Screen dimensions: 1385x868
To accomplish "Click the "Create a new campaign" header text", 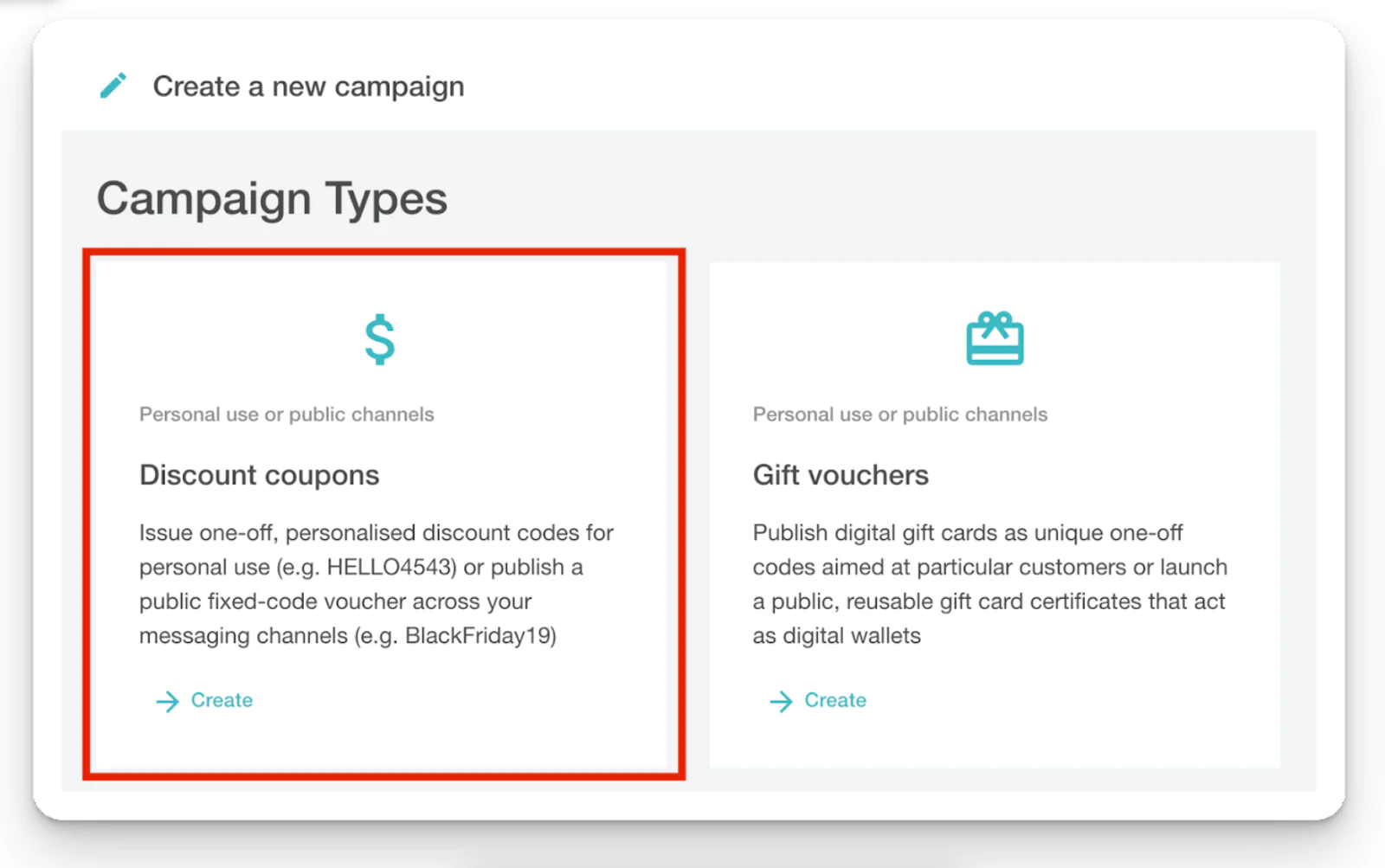I will pos(308,87).
